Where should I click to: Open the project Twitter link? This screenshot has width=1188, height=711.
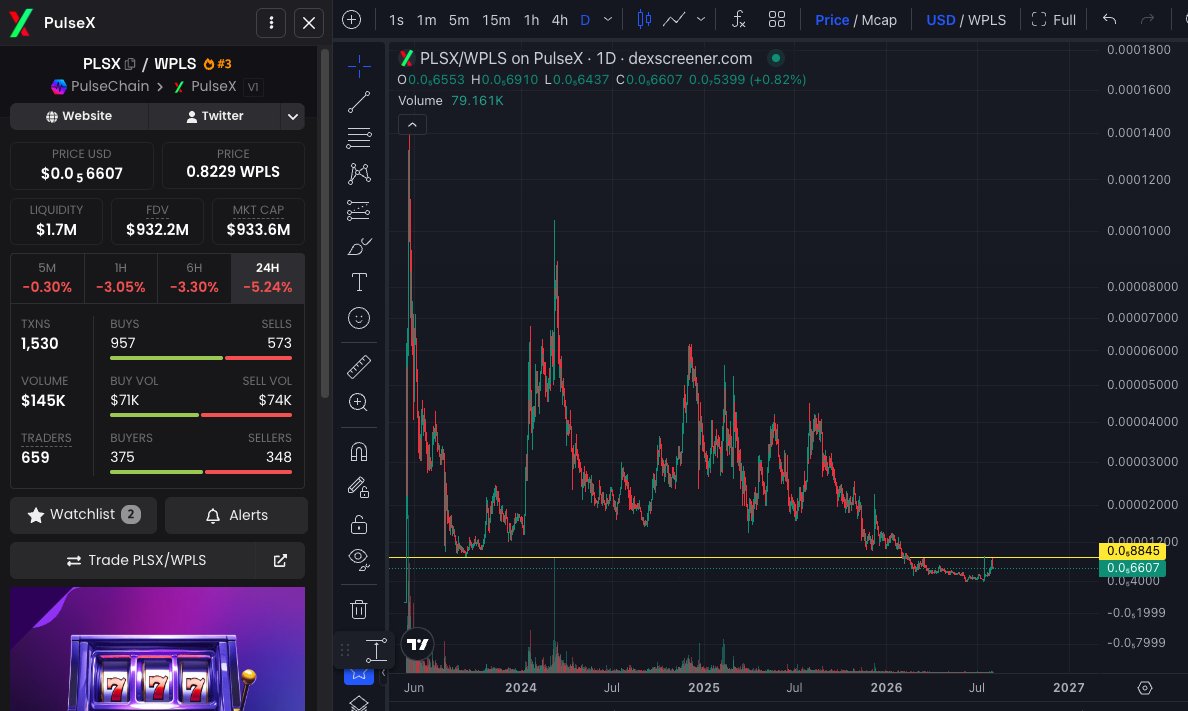point(214,116)
